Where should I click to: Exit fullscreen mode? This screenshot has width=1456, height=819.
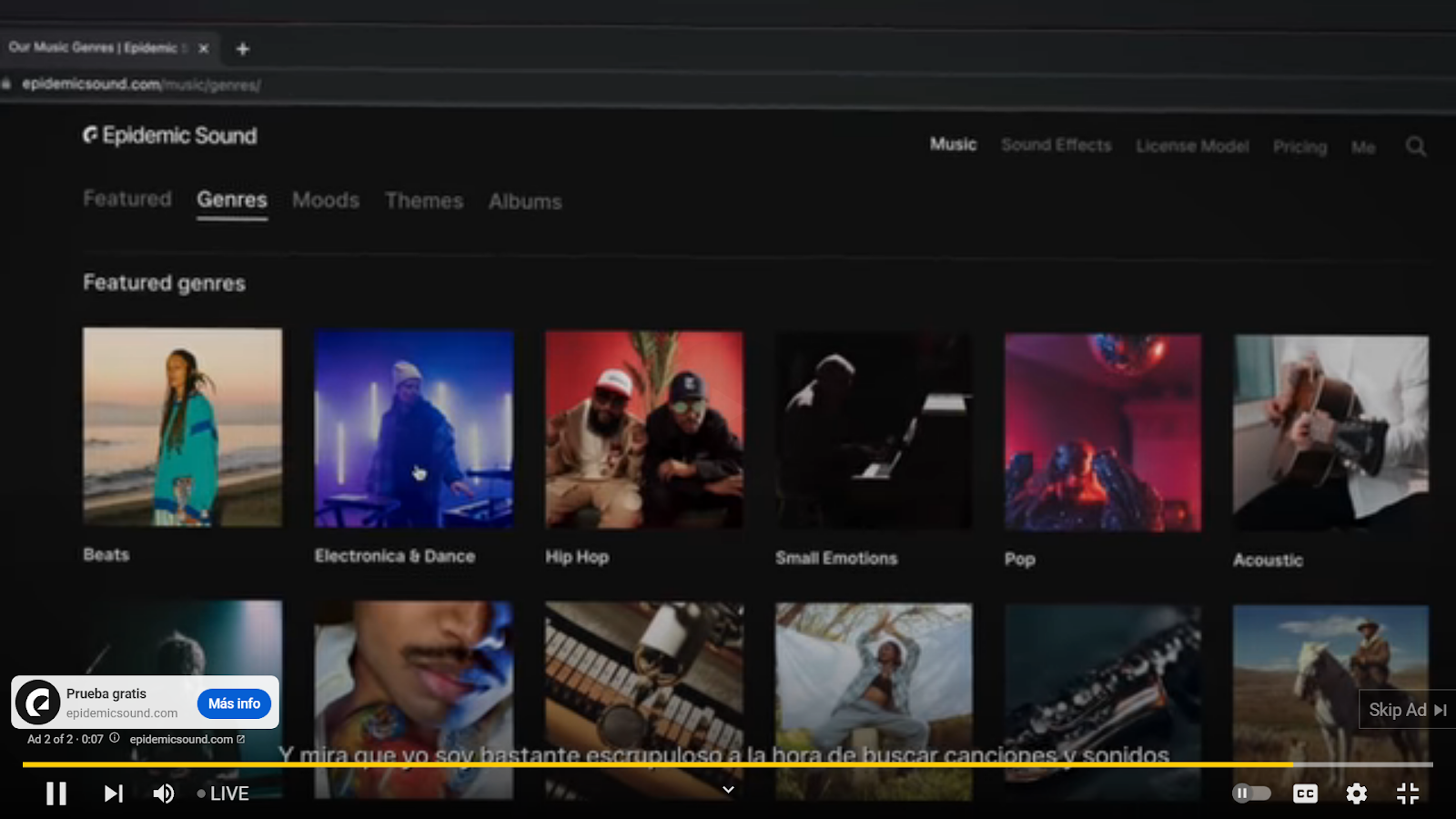click(1407, 794)
